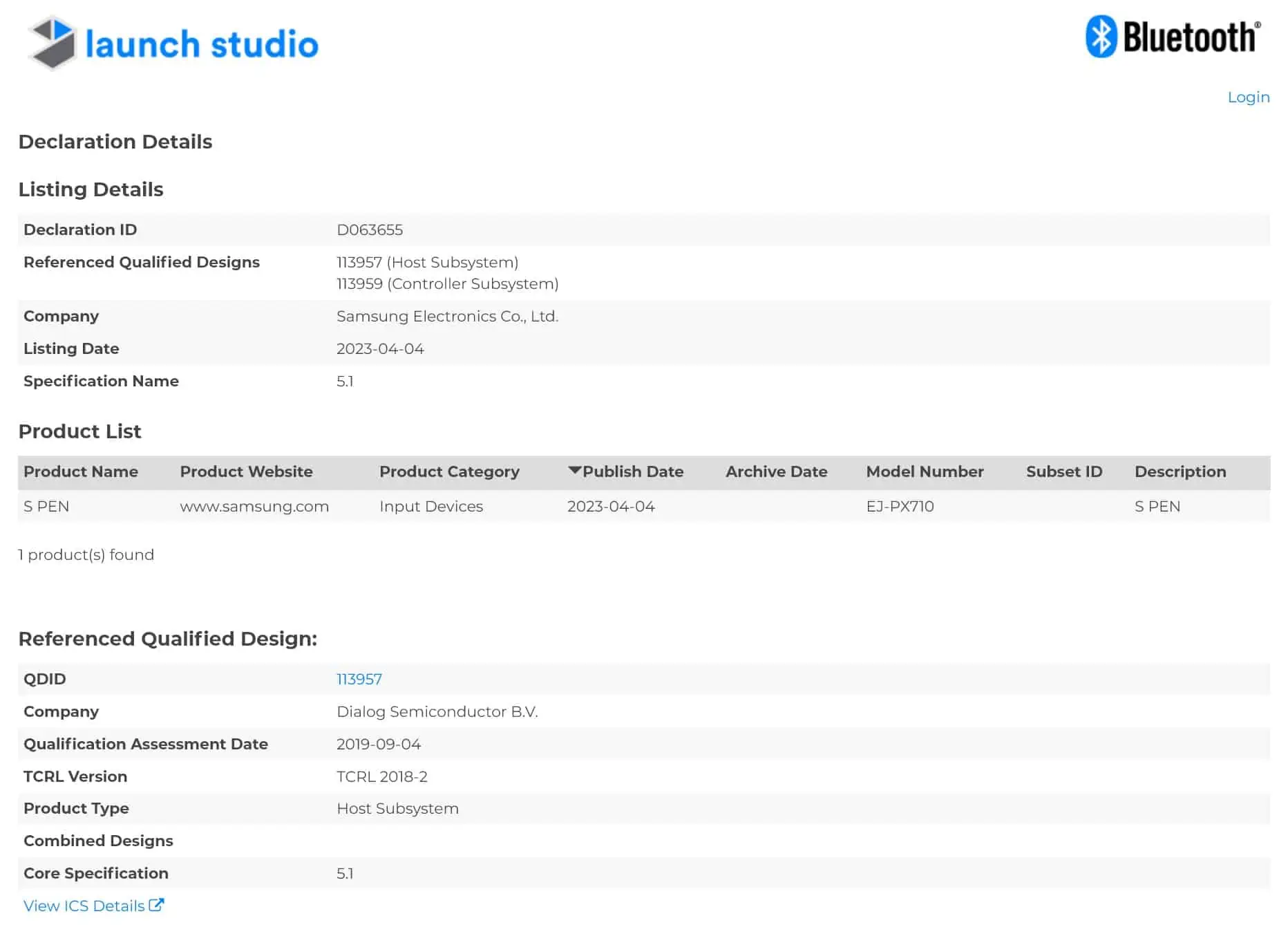Click Listing Date value 2023-04-04
1288x925 pixels.
tap(380, 348)
